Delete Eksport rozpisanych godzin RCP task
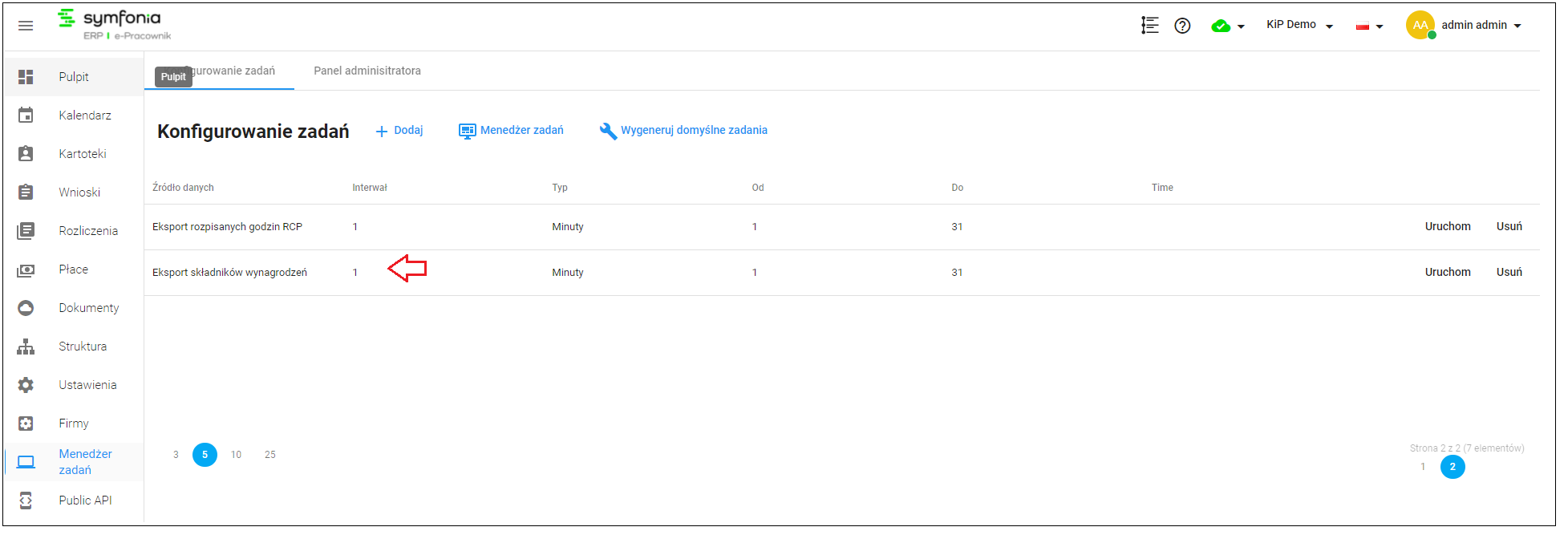 pyautogui.click(x=1509, y=226)
